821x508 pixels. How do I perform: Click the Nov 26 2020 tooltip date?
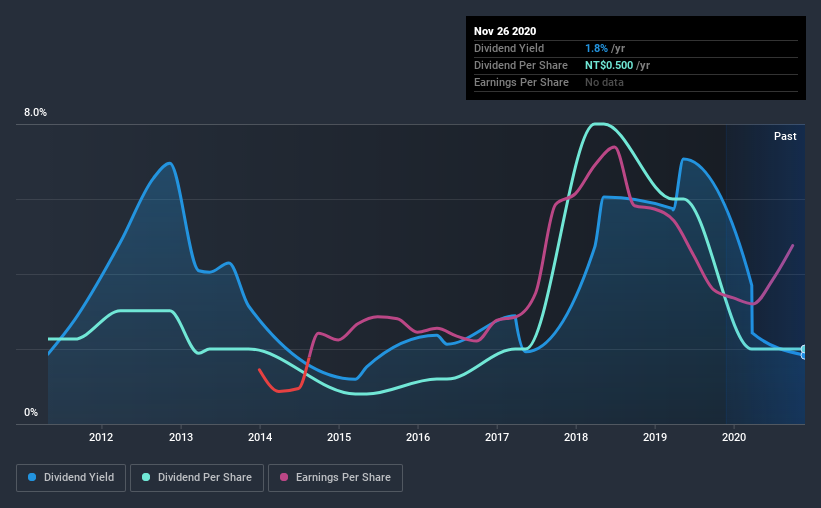click(505, 31)
